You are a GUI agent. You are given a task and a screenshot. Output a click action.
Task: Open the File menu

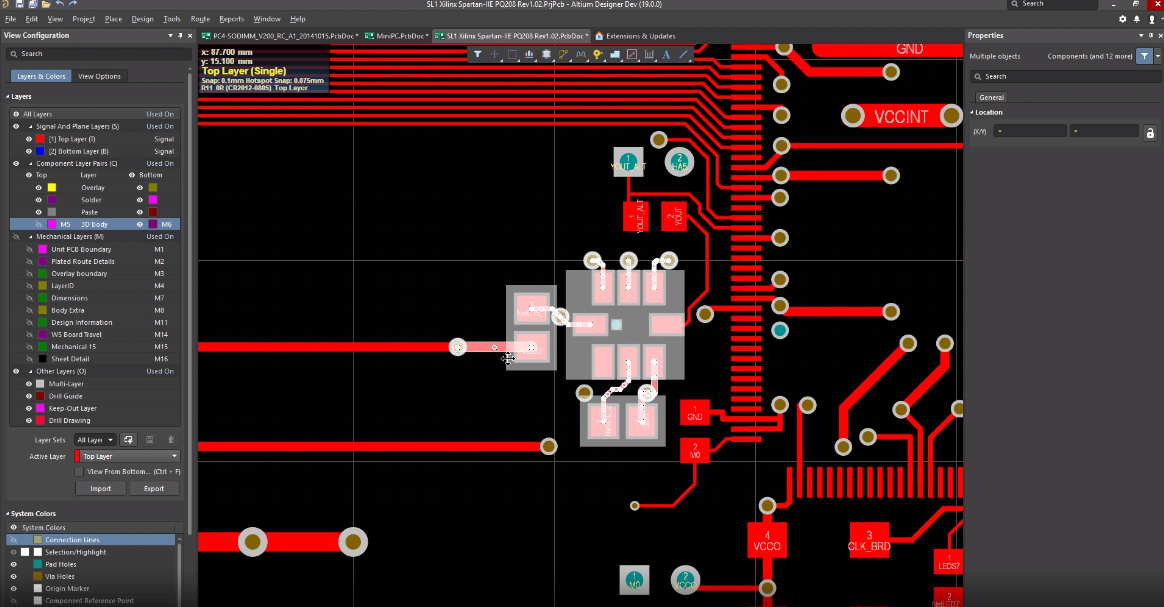click(10, 19)
